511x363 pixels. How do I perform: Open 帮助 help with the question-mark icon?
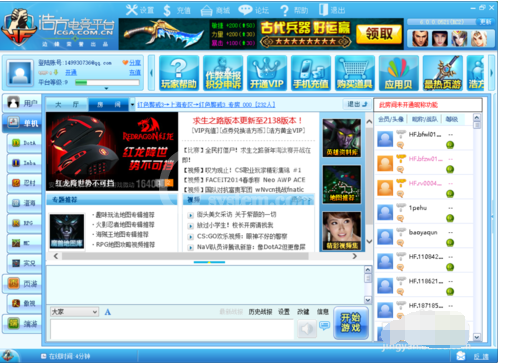294,10
